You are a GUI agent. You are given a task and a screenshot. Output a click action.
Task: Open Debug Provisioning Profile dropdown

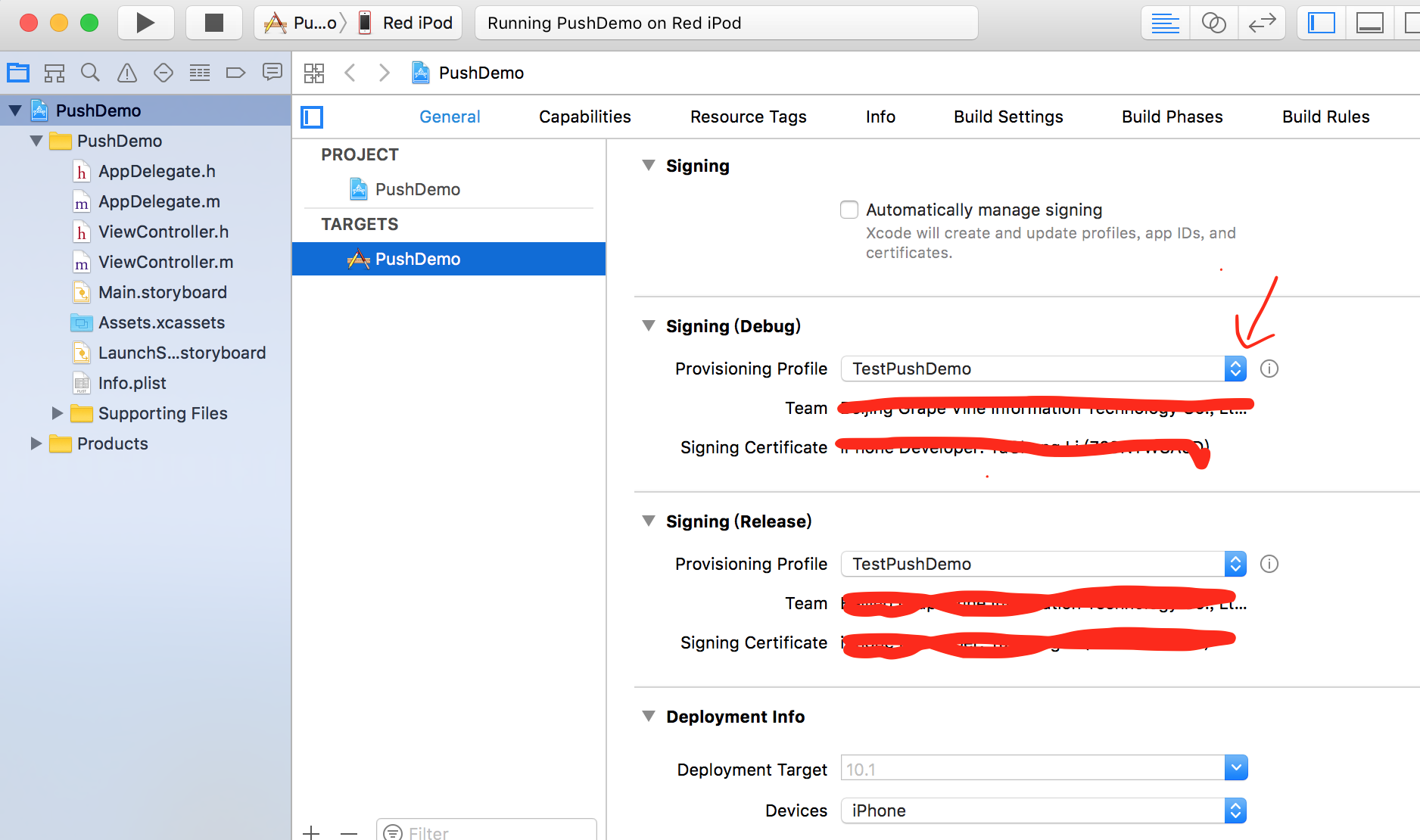tap(1043, 369)
